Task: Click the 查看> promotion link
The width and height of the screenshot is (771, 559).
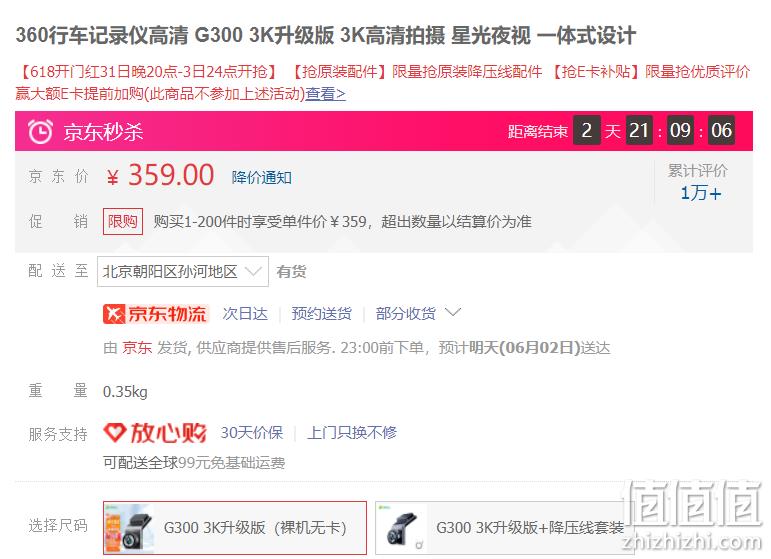Action: tap(326, 93)
